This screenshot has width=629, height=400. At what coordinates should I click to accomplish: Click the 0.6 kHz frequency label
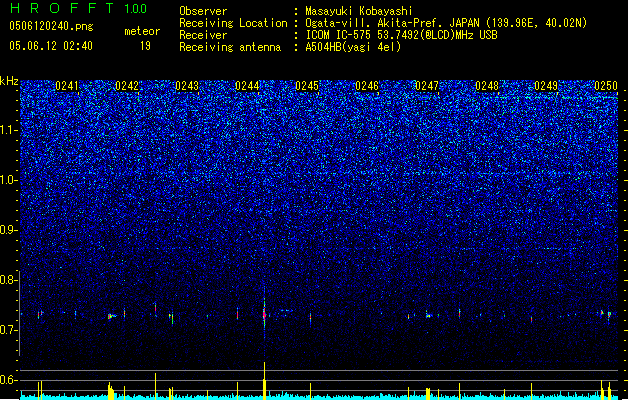coord(8,380)
